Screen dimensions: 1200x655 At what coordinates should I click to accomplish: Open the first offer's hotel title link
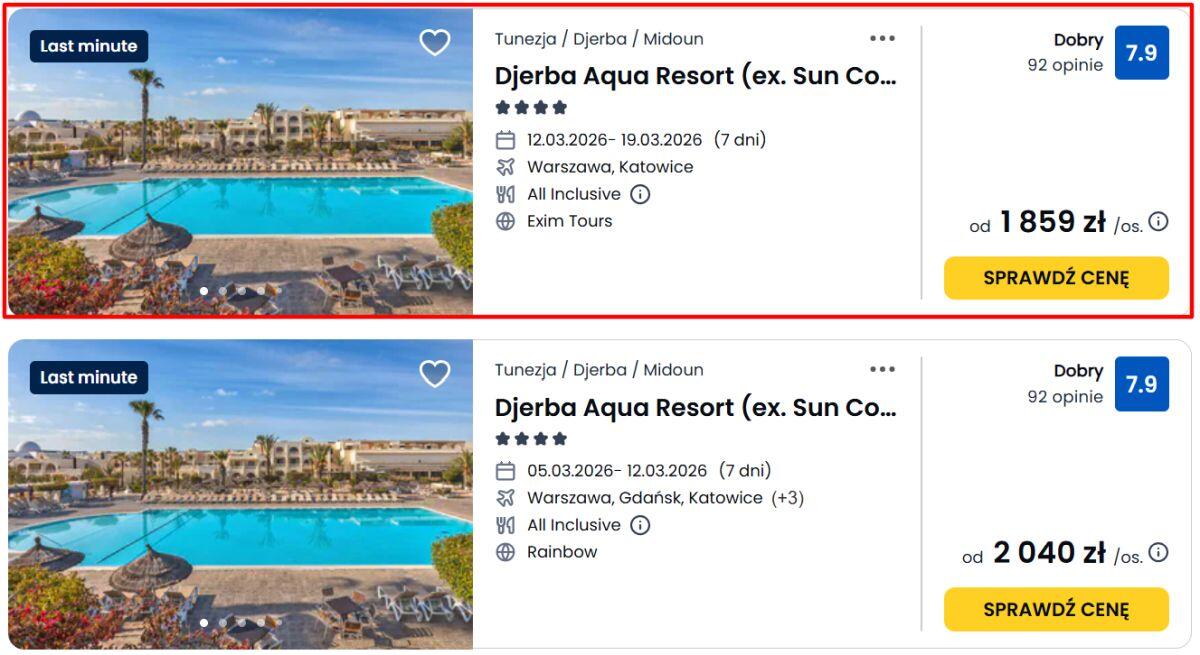pyautogui.click(x=695, y=76)
